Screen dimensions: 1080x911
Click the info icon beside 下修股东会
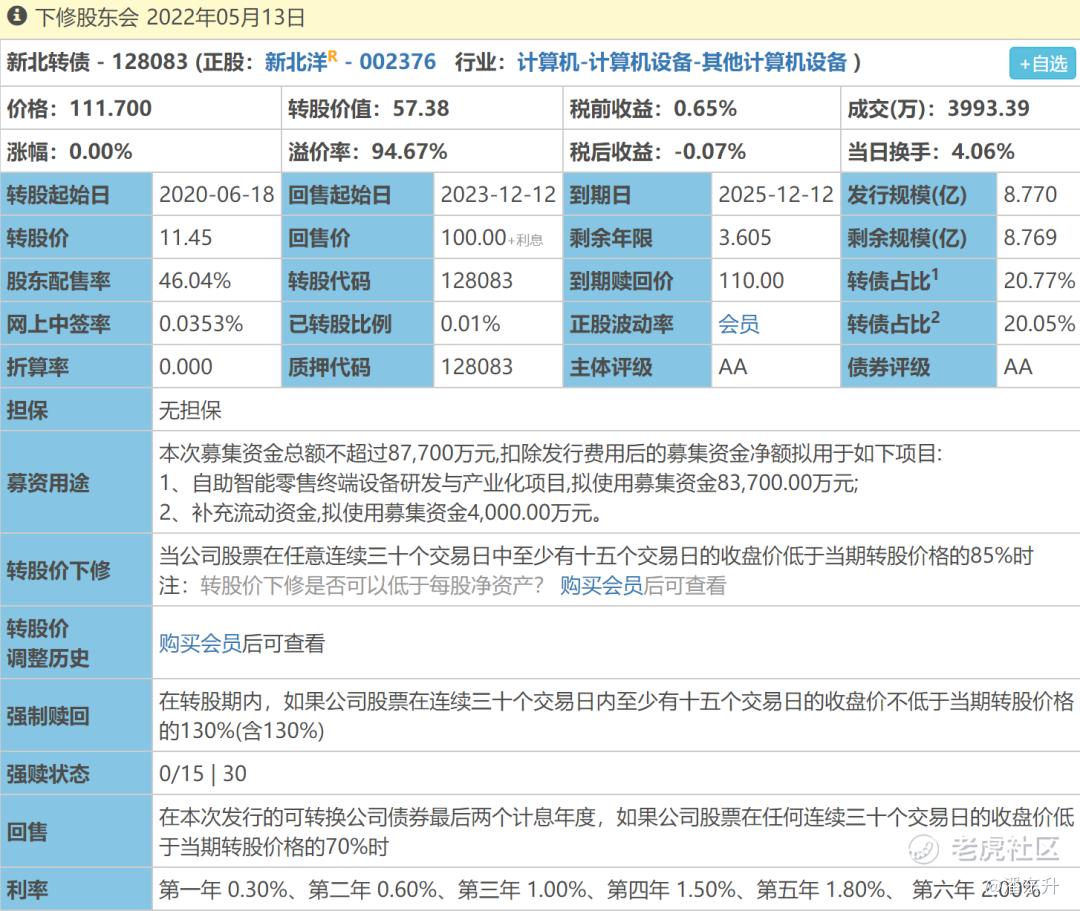pyautogui.click(x=17, y=17)
